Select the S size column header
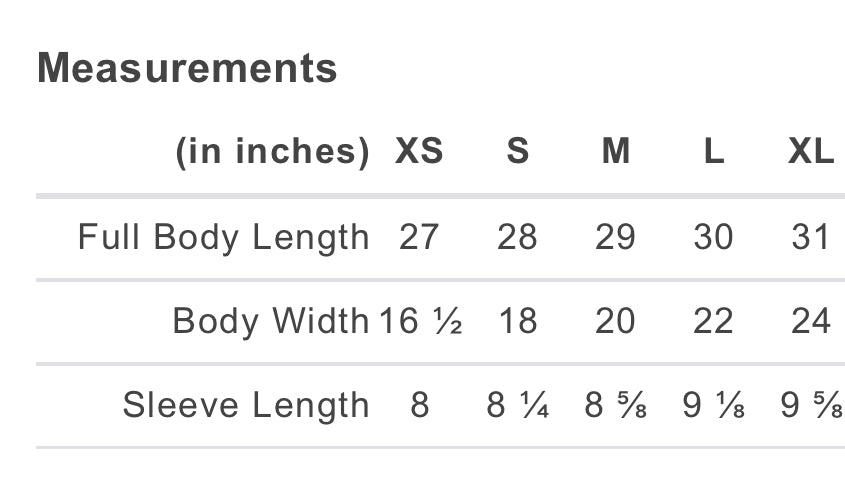The image size is (845, 494). coord(517,151)
